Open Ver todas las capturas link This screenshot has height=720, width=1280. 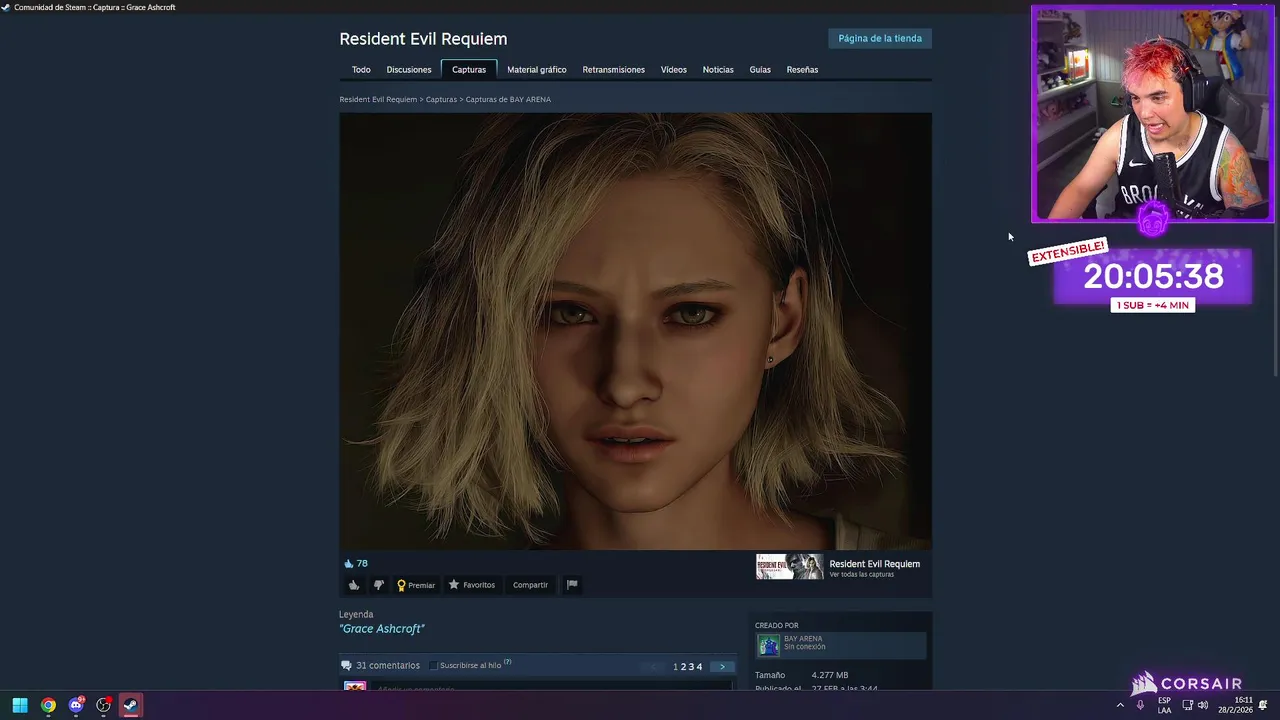(x=861, y=575)
